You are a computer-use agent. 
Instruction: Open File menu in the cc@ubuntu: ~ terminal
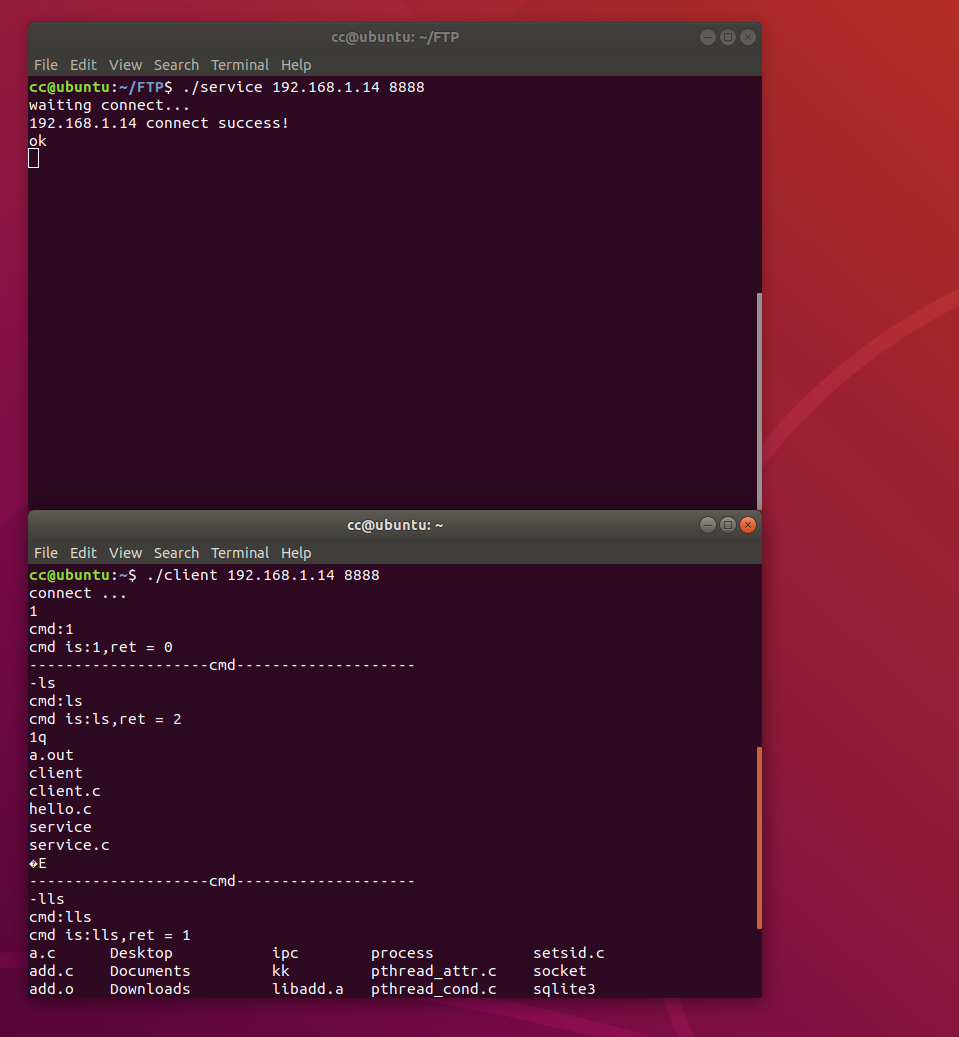[46, 553]
